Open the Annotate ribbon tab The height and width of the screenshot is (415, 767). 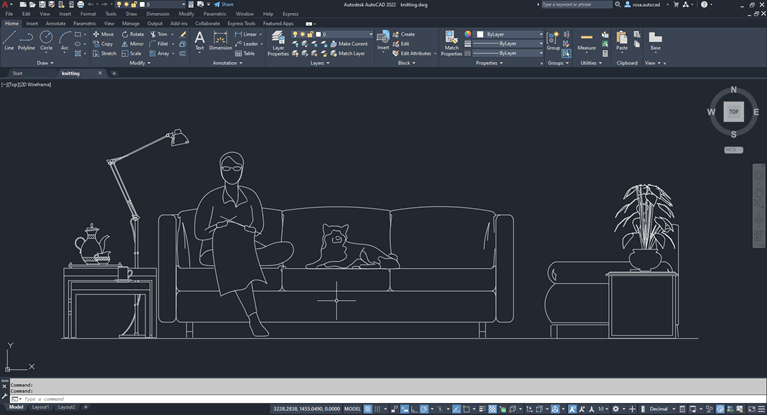click(56, 23)
